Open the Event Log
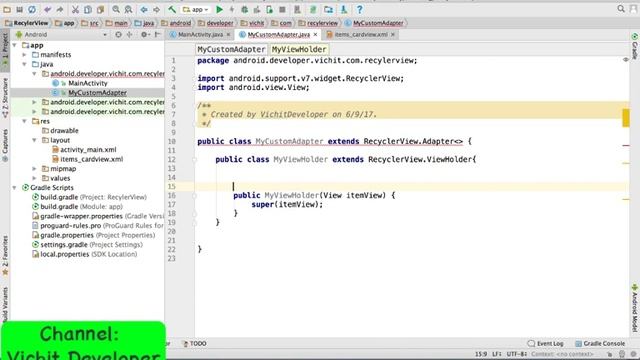This screenshot has width=640, height=360. (545, 344)
